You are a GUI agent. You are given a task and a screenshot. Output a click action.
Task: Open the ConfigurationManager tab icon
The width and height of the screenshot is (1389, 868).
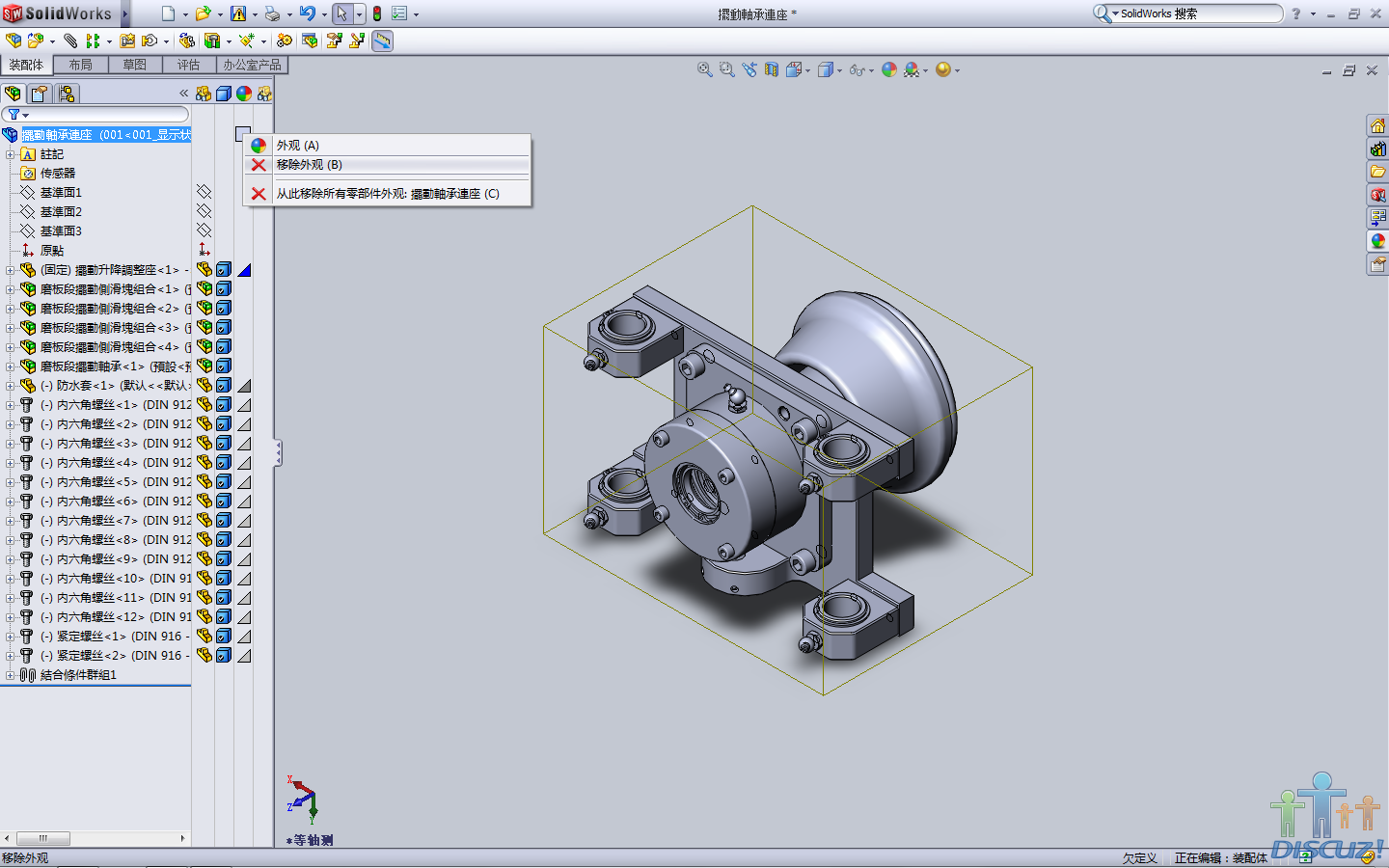tap(66, 94)
